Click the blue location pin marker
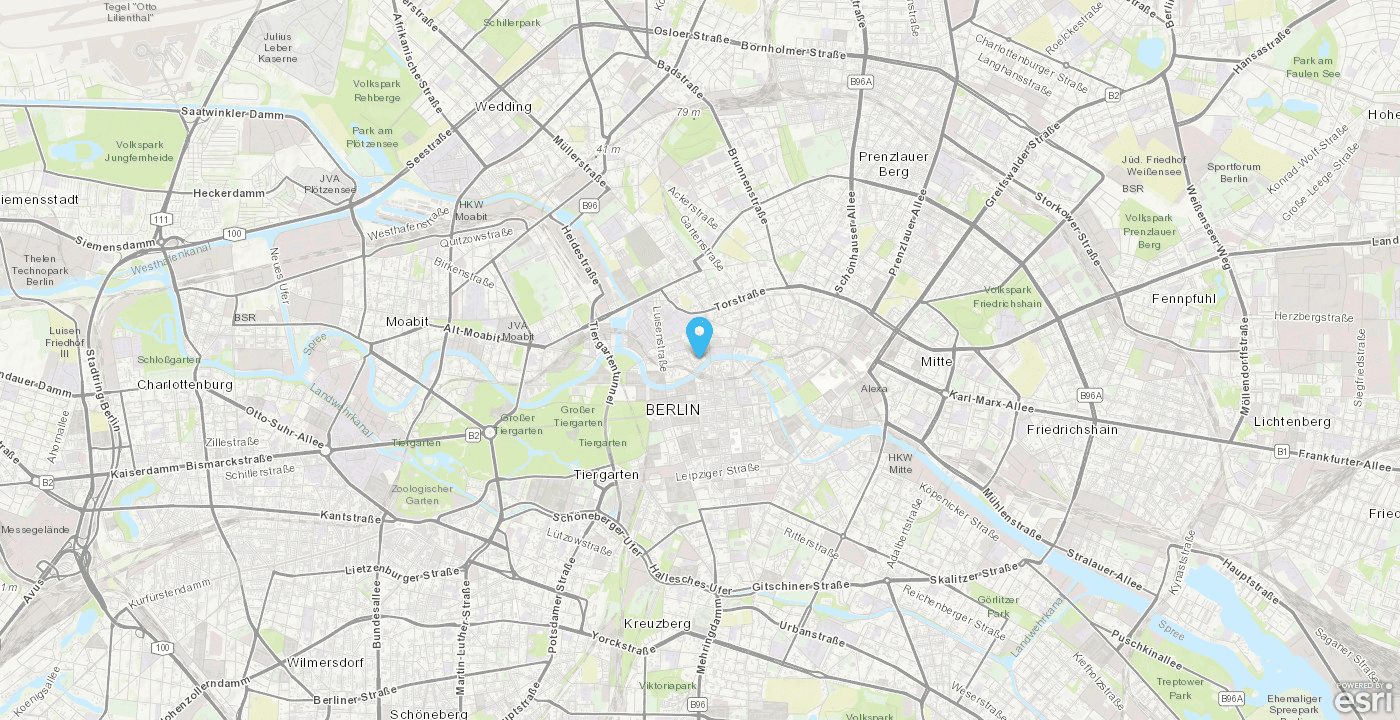The height and width of the screenshot is (720, 1400). point(700,337)
